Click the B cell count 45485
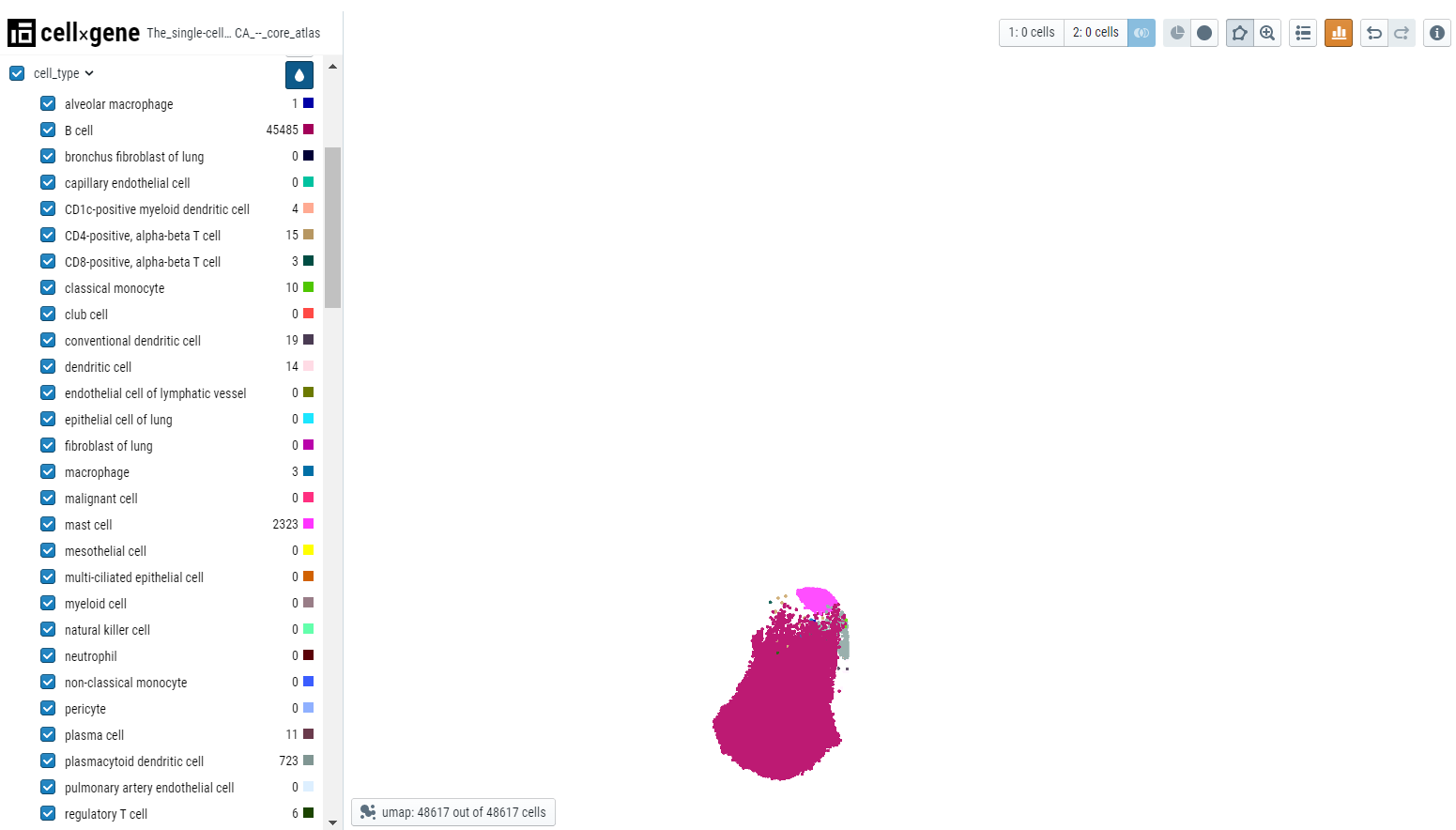The image size is (1456, 830). point(282,130)
